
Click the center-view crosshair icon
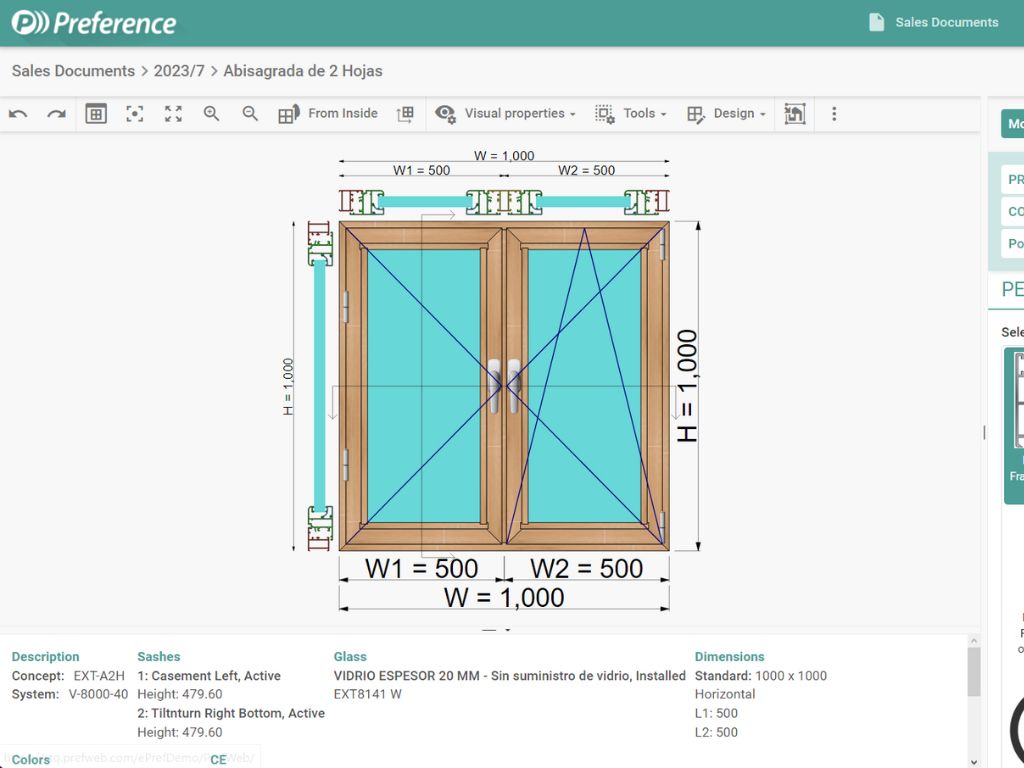134,113
